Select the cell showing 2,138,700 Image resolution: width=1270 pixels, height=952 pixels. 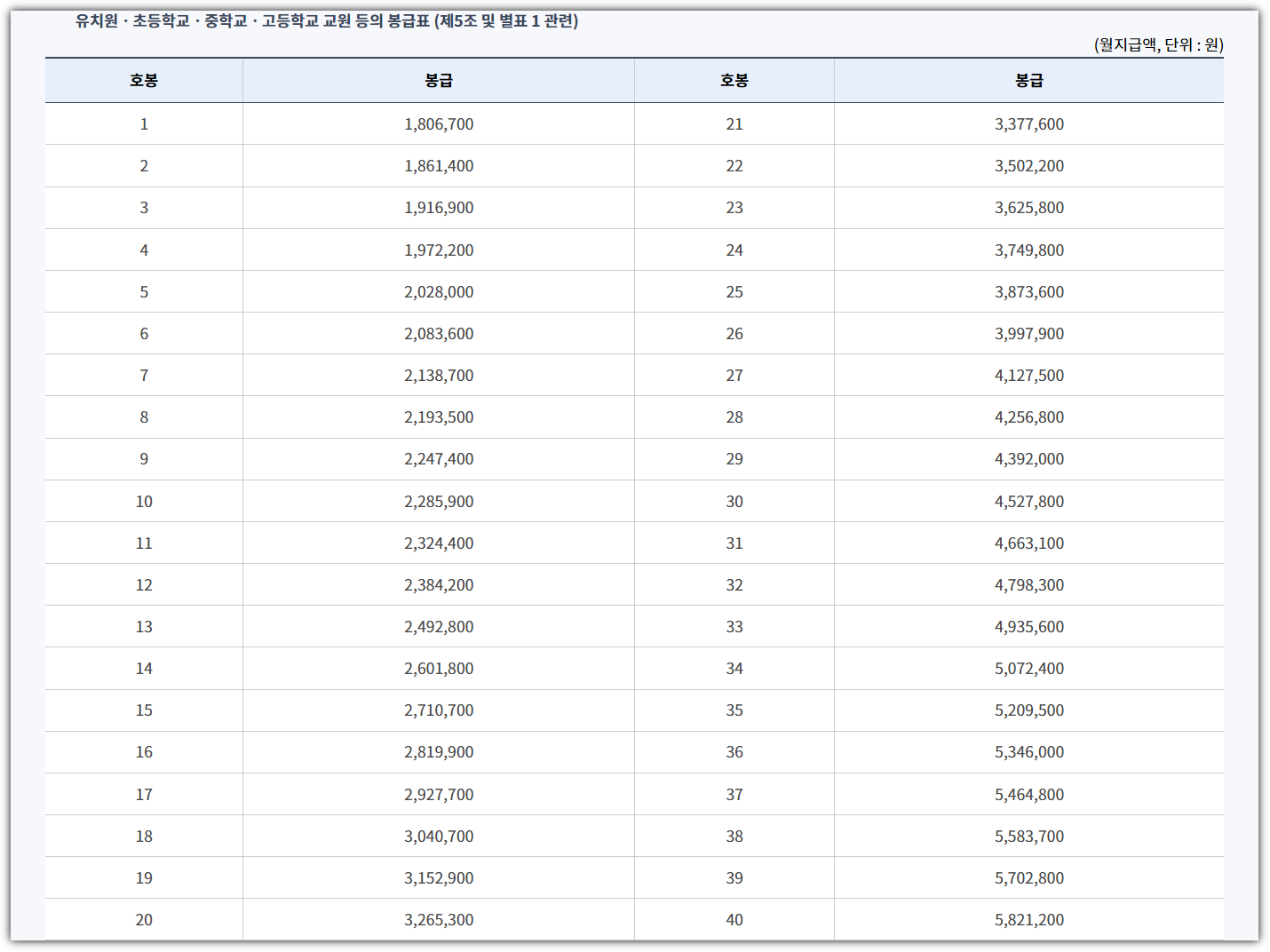(439, 376)
